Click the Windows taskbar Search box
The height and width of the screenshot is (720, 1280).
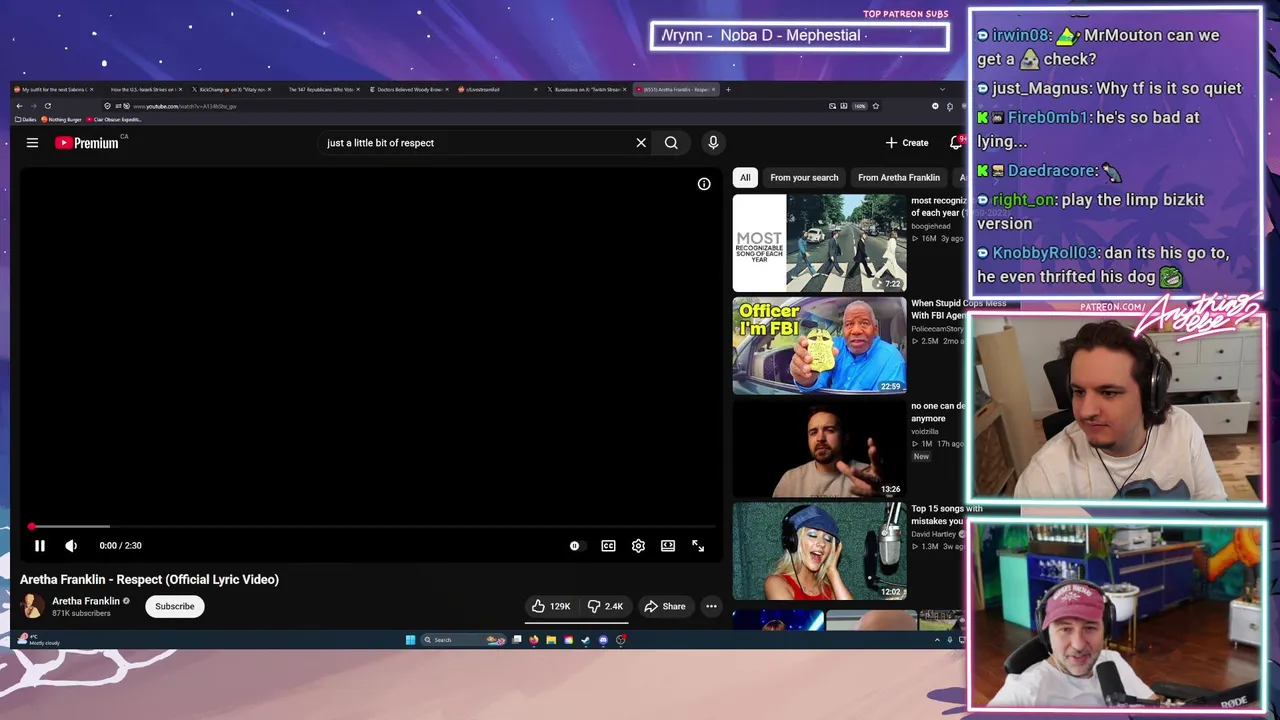tap(463, 640)
